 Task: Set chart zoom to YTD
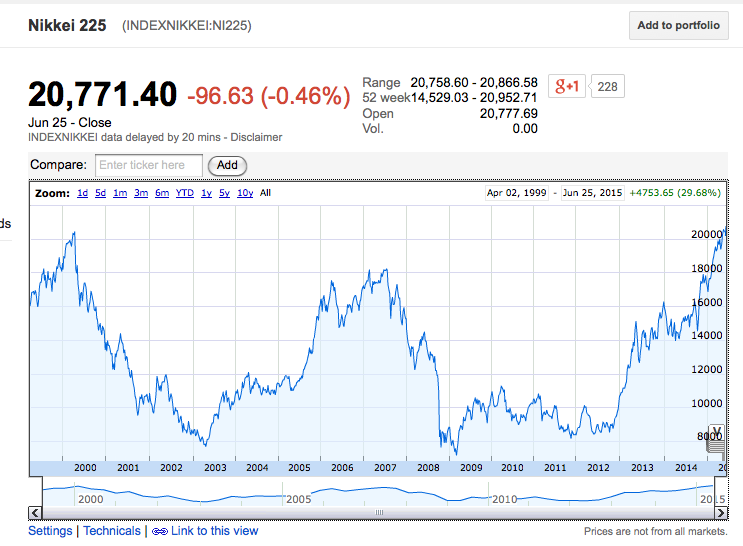[x=185, y=193]
